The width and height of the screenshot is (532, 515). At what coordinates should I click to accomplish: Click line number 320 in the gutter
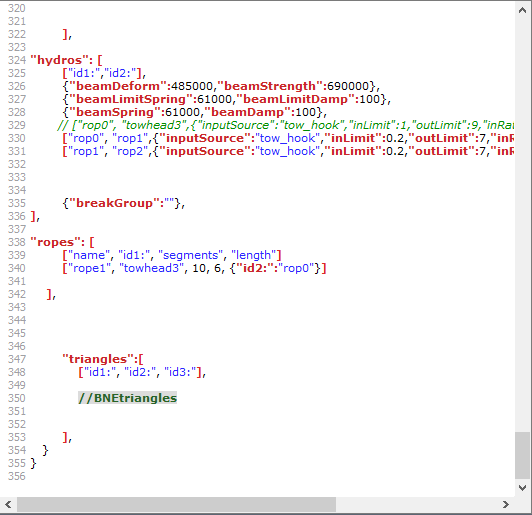click(x=17, y=8)
